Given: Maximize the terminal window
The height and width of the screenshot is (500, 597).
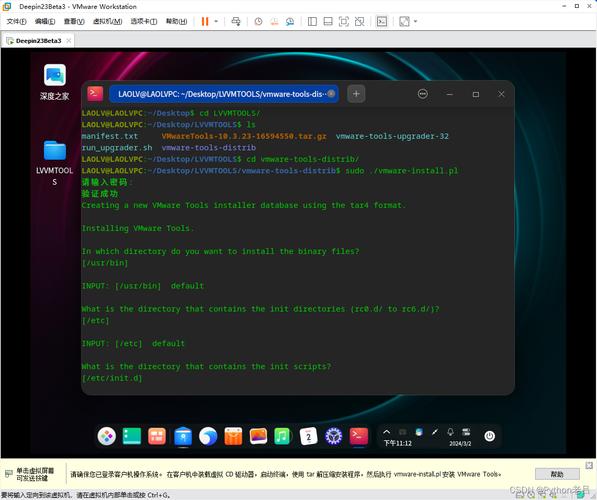Looking at the screenshot, I should pos(476,94).
